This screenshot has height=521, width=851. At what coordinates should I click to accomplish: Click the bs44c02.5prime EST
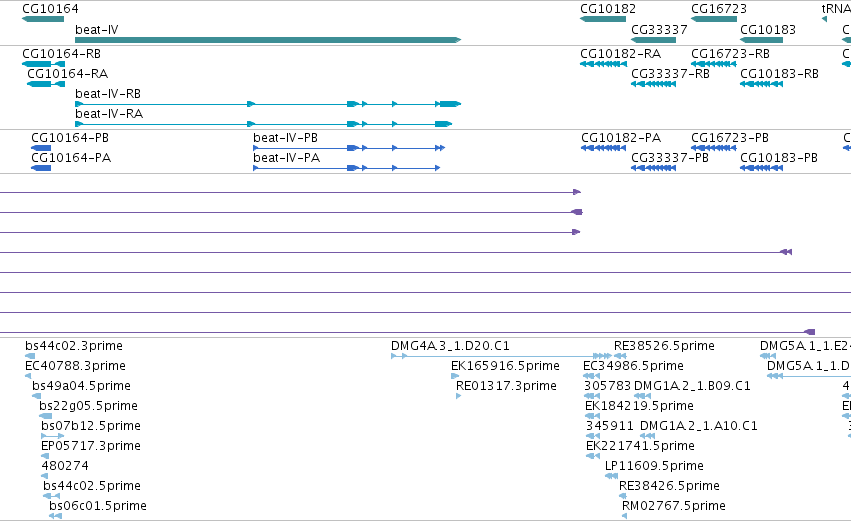pos(52,496)
